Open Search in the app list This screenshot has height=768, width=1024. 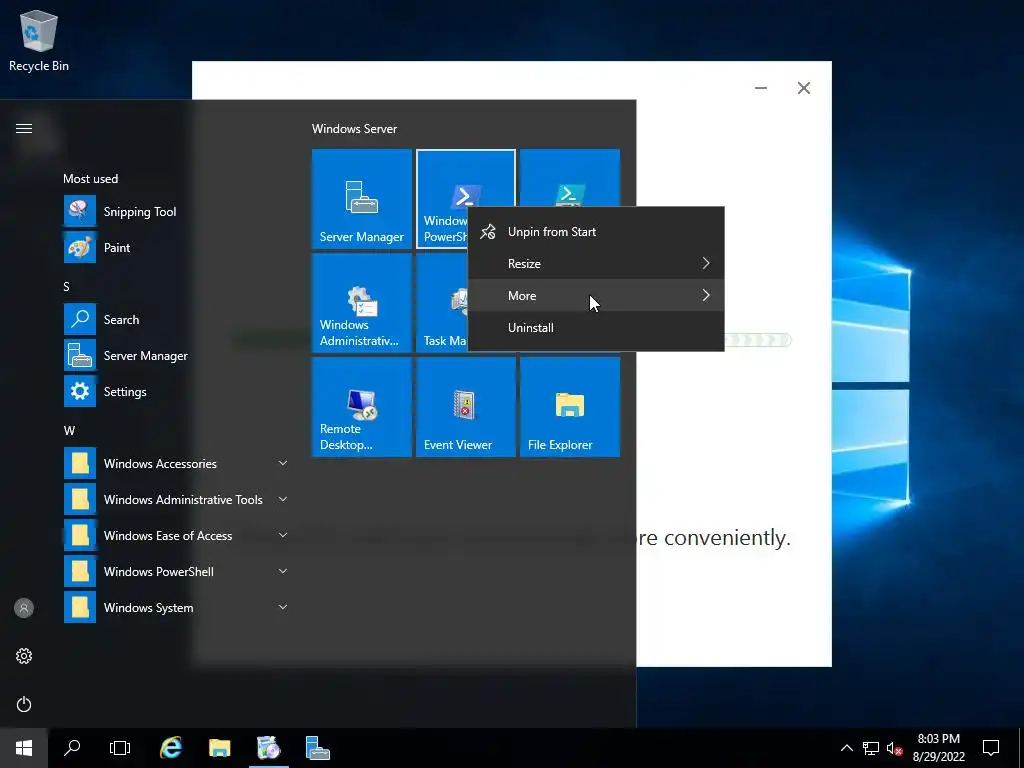point(175,319)
